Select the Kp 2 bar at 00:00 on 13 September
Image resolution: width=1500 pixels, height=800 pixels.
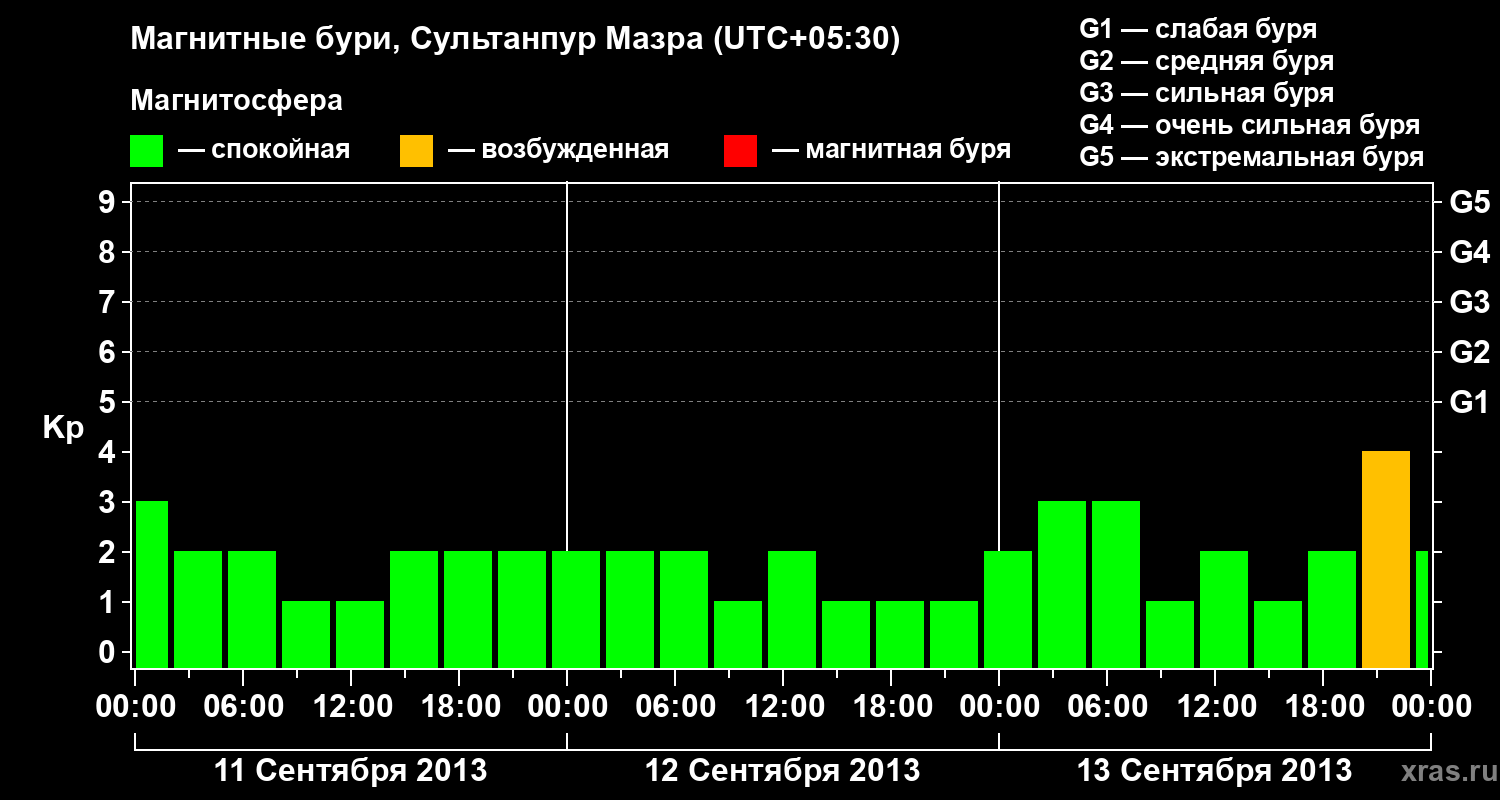click(x=1008, y=609)
